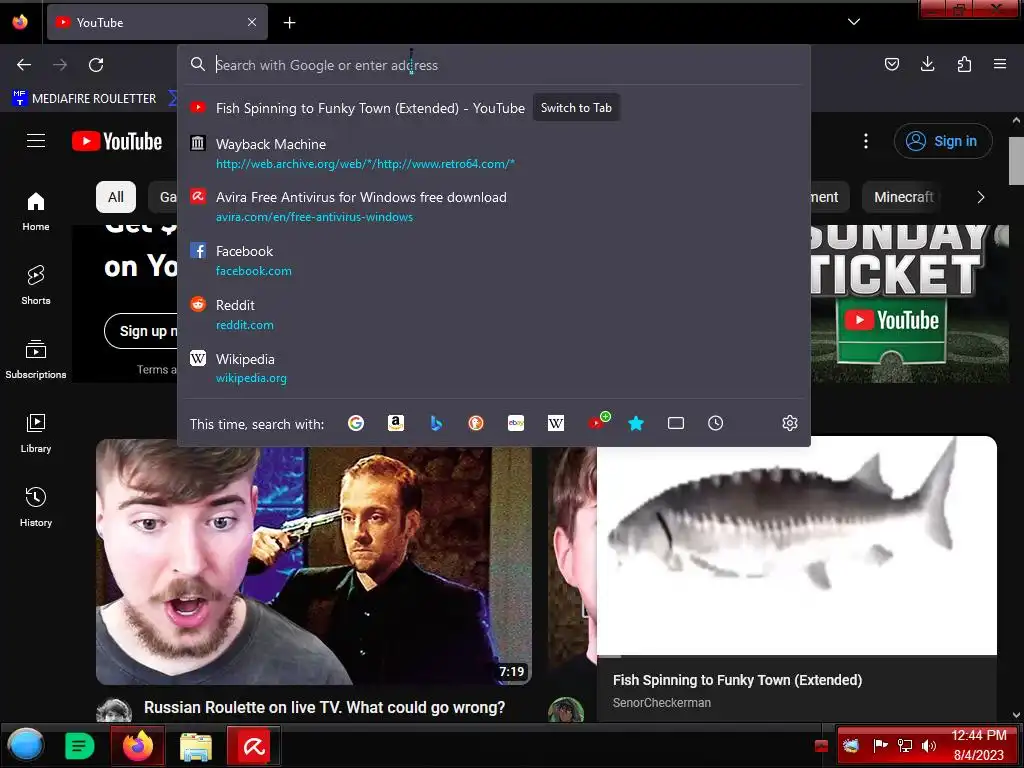This screenshot has width=1024, height=768.
Task: Go to YouTube Home in sidebar
Action: [36, 212]
